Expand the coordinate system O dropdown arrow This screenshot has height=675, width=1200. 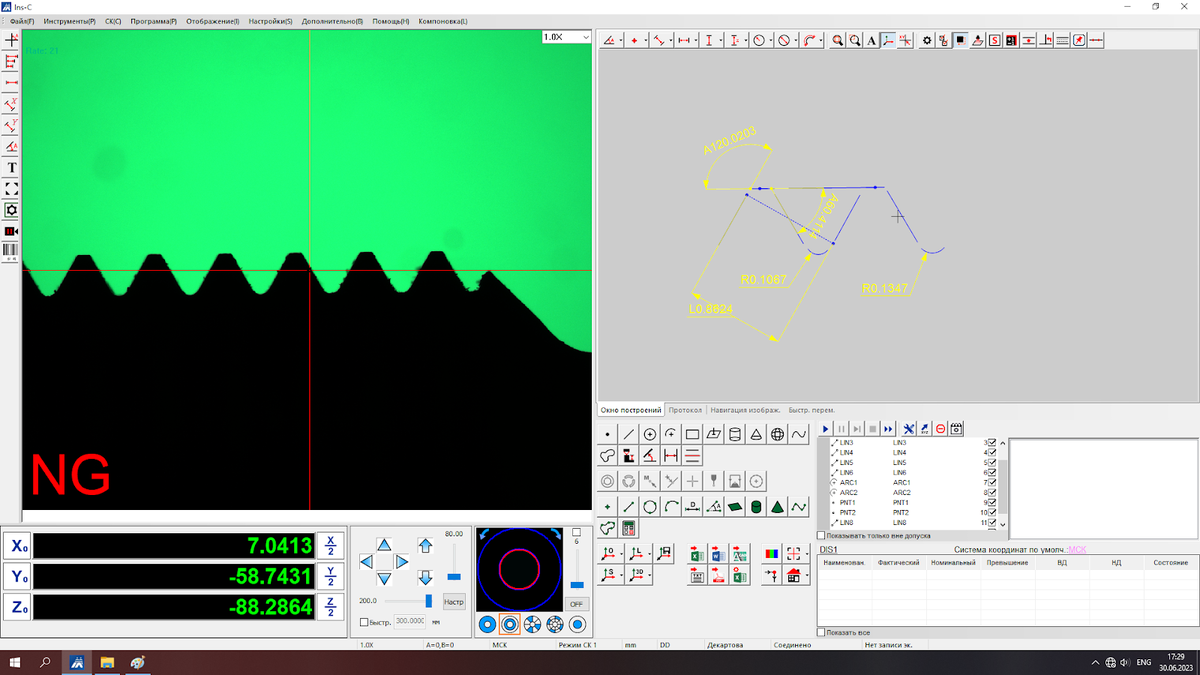(x=622, y=553)
